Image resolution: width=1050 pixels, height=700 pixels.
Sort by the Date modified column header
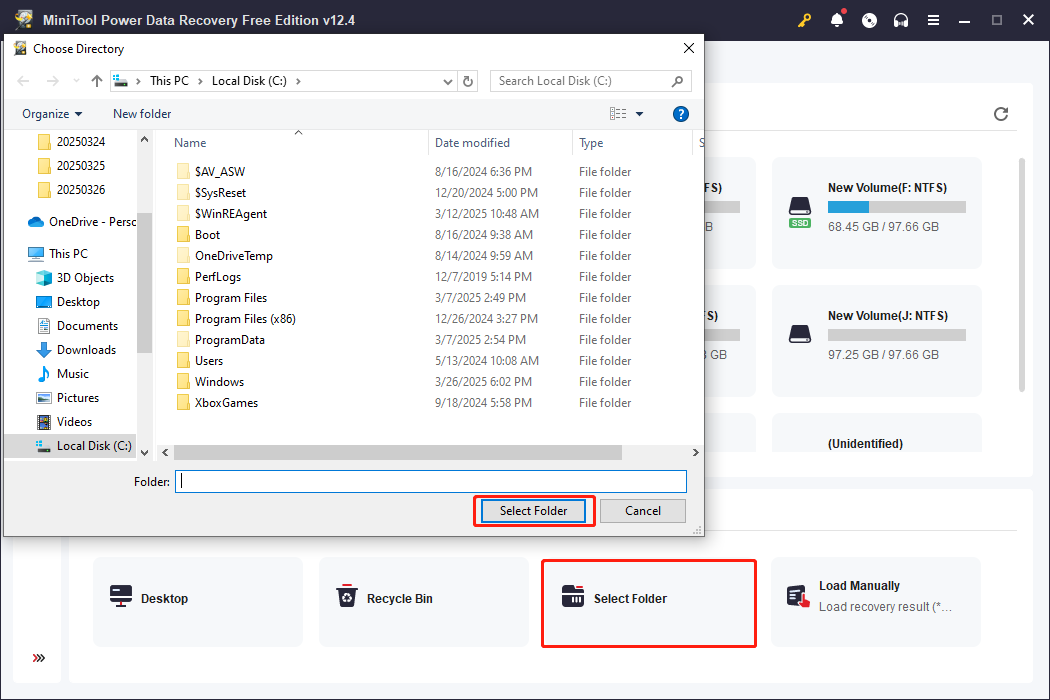(500, 143)
